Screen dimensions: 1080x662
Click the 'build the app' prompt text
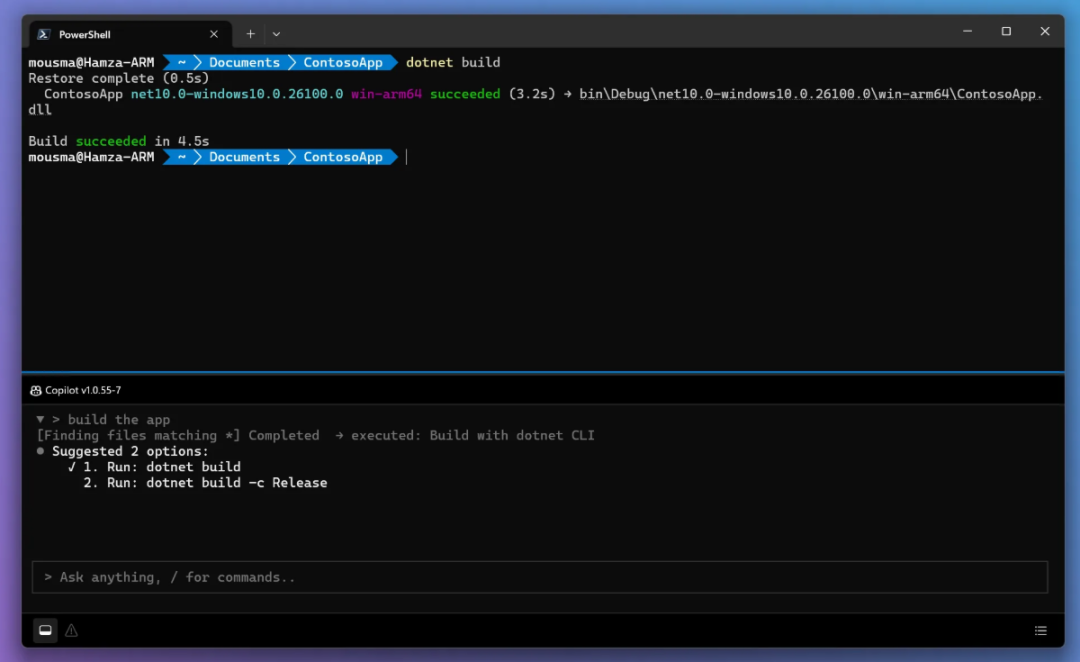[x=118, y=420]
